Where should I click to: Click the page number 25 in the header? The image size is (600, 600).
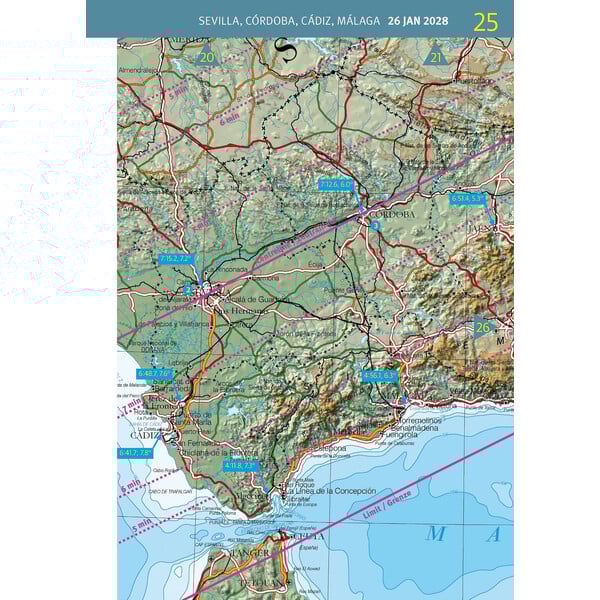[486, 22]
